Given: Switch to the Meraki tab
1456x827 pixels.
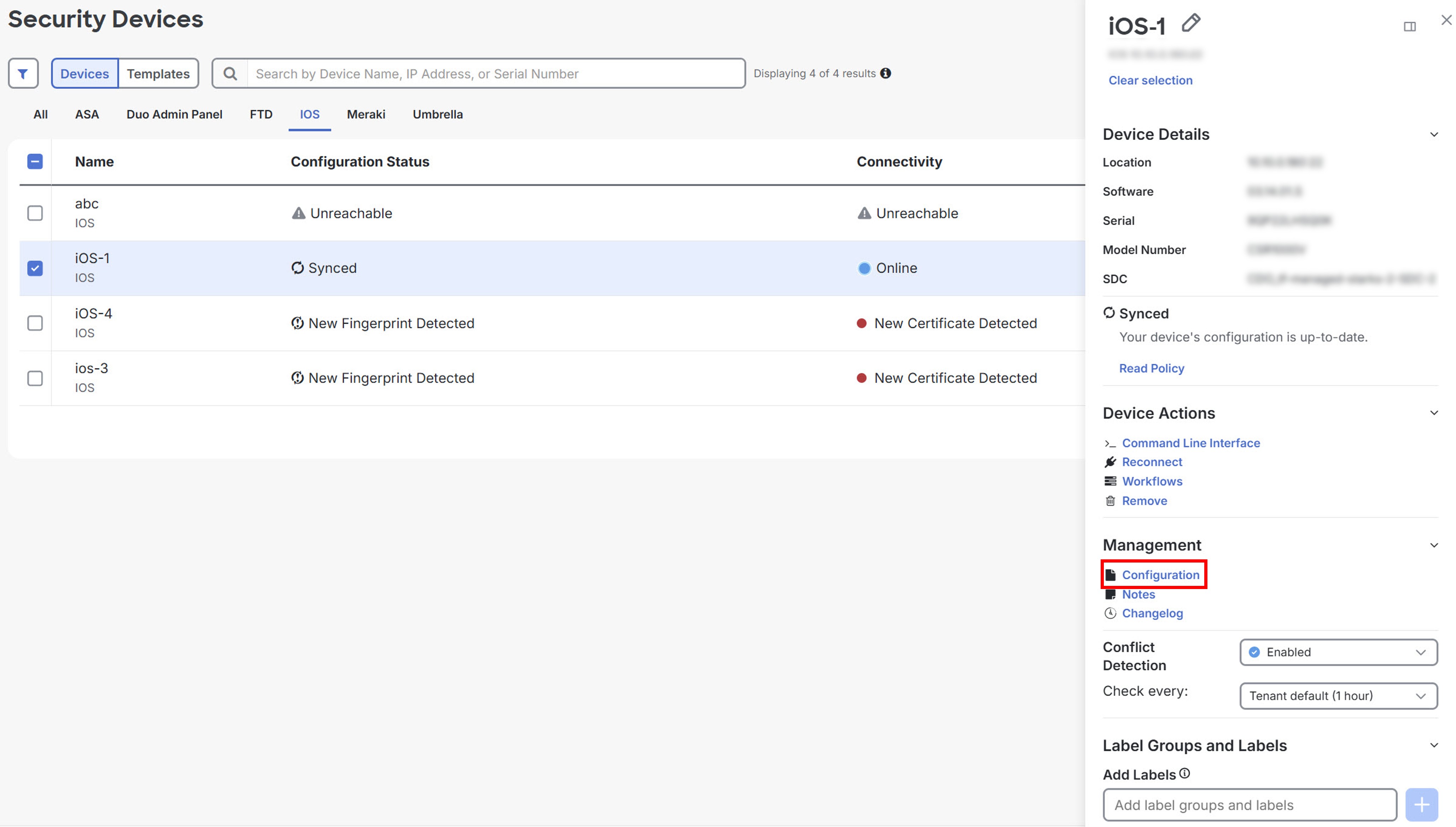Looking at the screenshot, I should (x=366, y=114).
